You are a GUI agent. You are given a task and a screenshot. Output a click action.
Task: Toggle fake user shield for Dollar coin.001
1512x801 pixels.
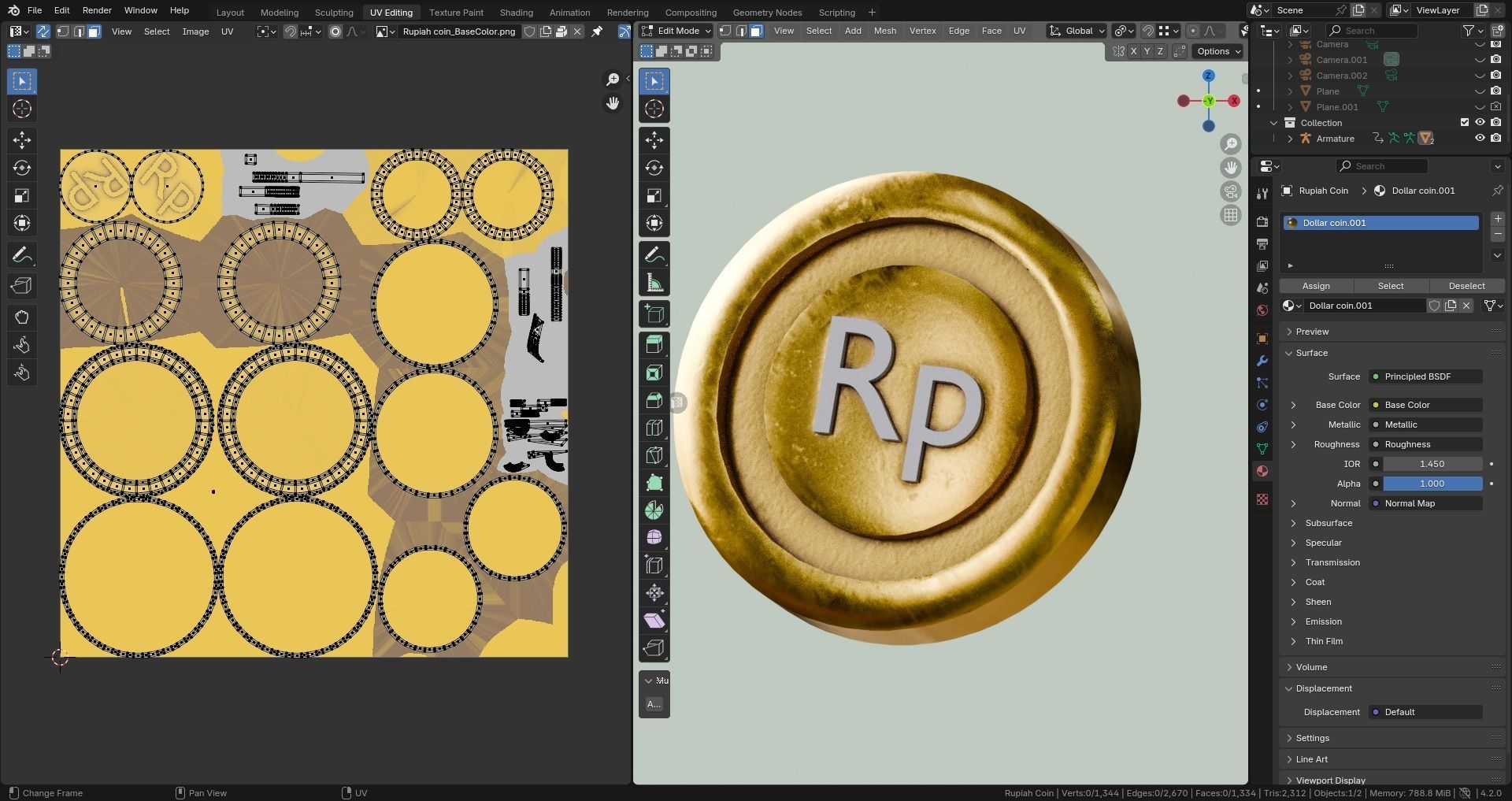1435,306
